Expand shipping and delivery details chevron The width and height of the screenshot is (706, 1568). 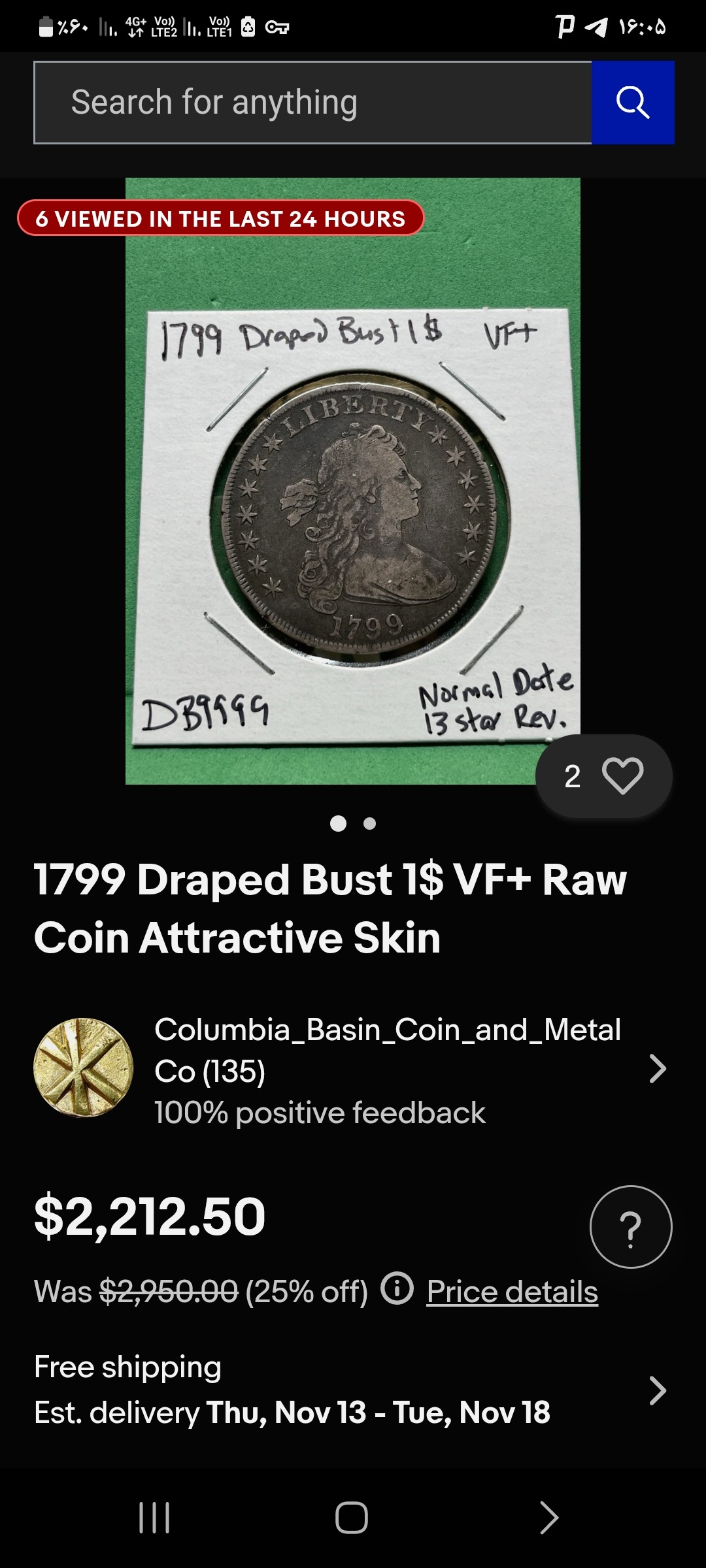pos(658,1390)
